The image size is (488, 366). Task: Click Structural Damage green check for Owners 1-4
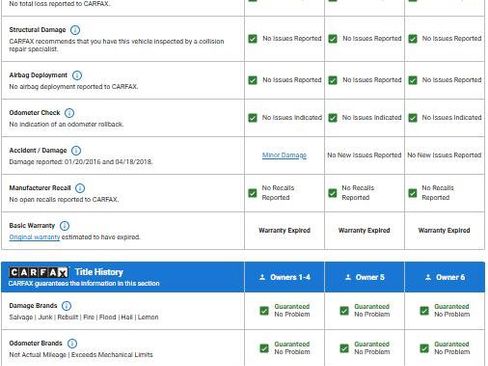tap(253, 39)
